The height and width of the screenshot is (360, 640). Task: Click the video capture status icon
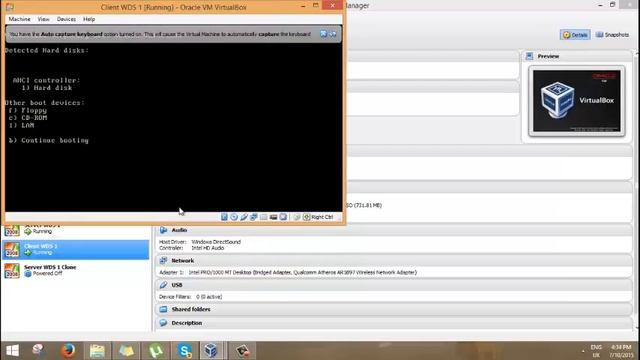[283, 217]
